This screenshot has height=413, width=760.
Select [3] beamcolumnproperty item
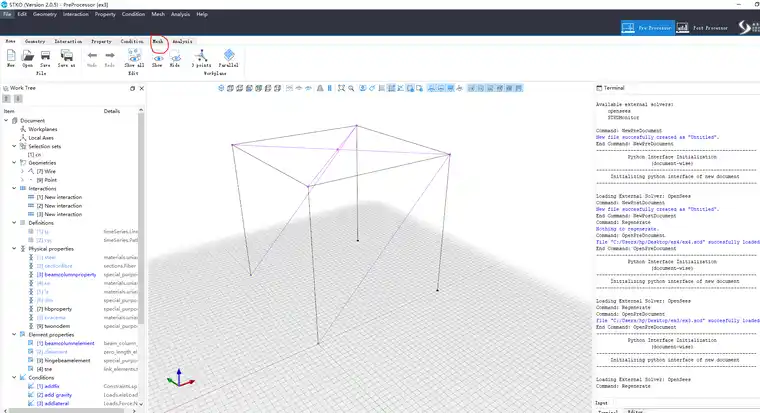[x=66, y=274]
